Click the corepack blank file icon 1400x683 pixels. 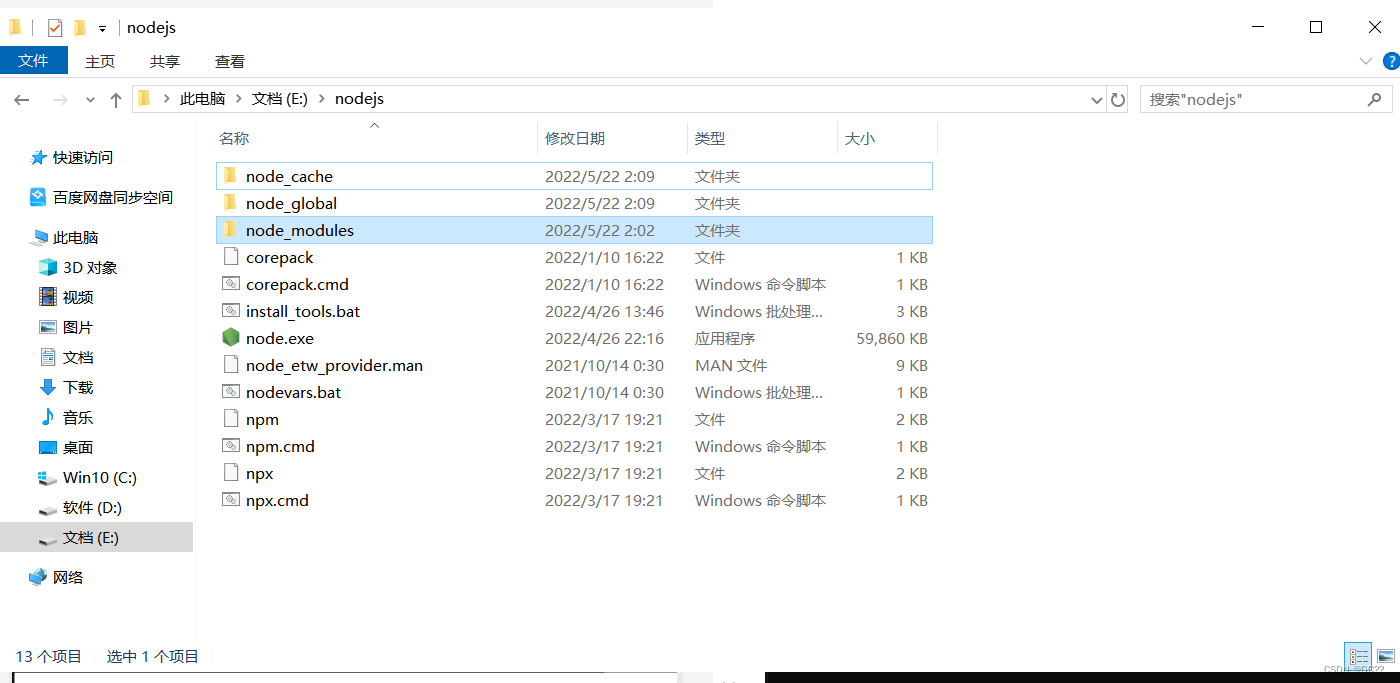coord(231,257)
